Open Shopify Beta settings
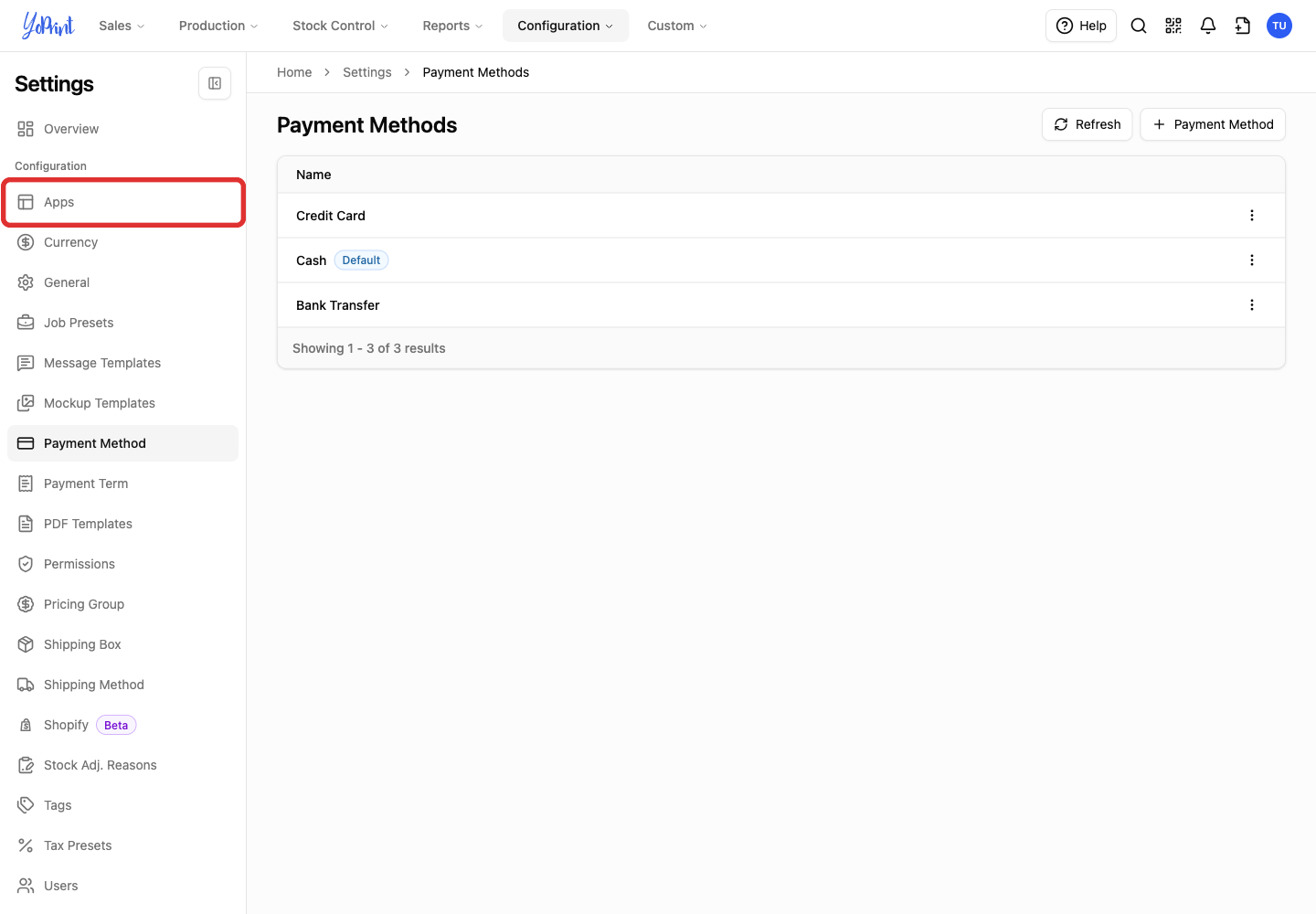The image size is (1316, 914). click(122, 725)
